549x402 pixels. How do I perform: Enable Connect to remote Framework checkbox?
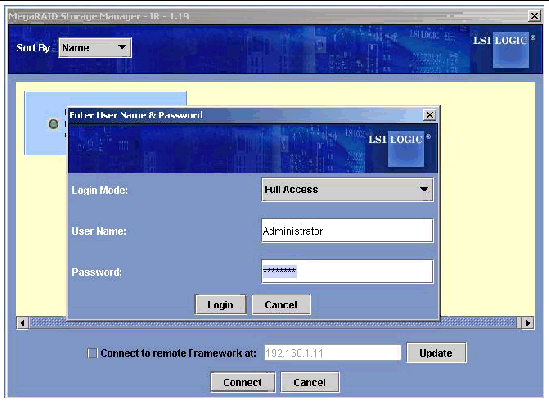pyautogui.click(x=92, y=353)
